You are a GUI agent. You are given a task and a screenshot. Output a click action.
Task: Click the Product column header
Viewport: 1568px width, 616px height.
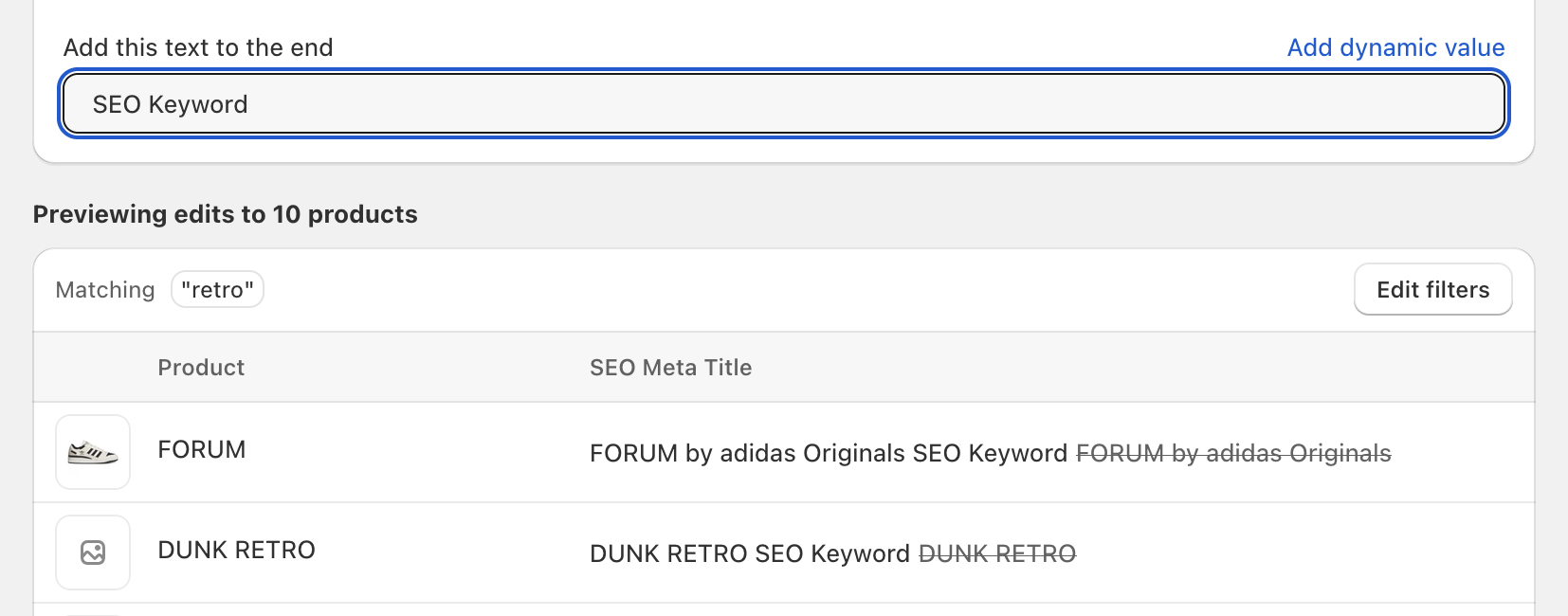pos(201,368)
